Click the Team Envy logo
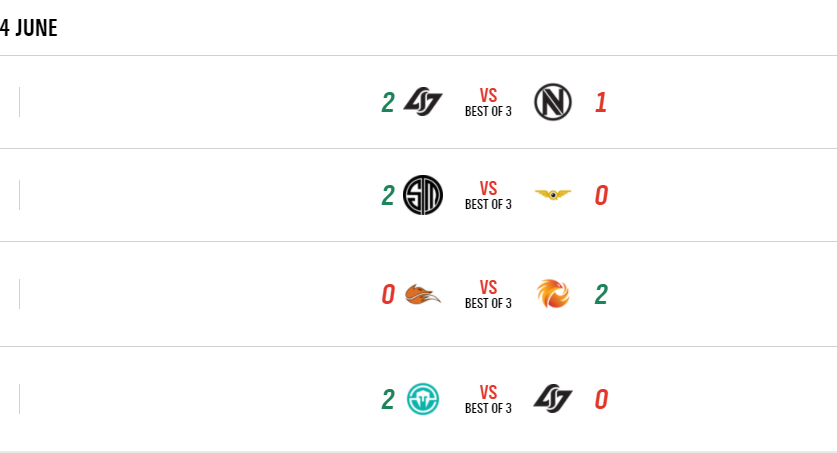Image resolution: width=837 pixels, height=453 pixels. 553,102
